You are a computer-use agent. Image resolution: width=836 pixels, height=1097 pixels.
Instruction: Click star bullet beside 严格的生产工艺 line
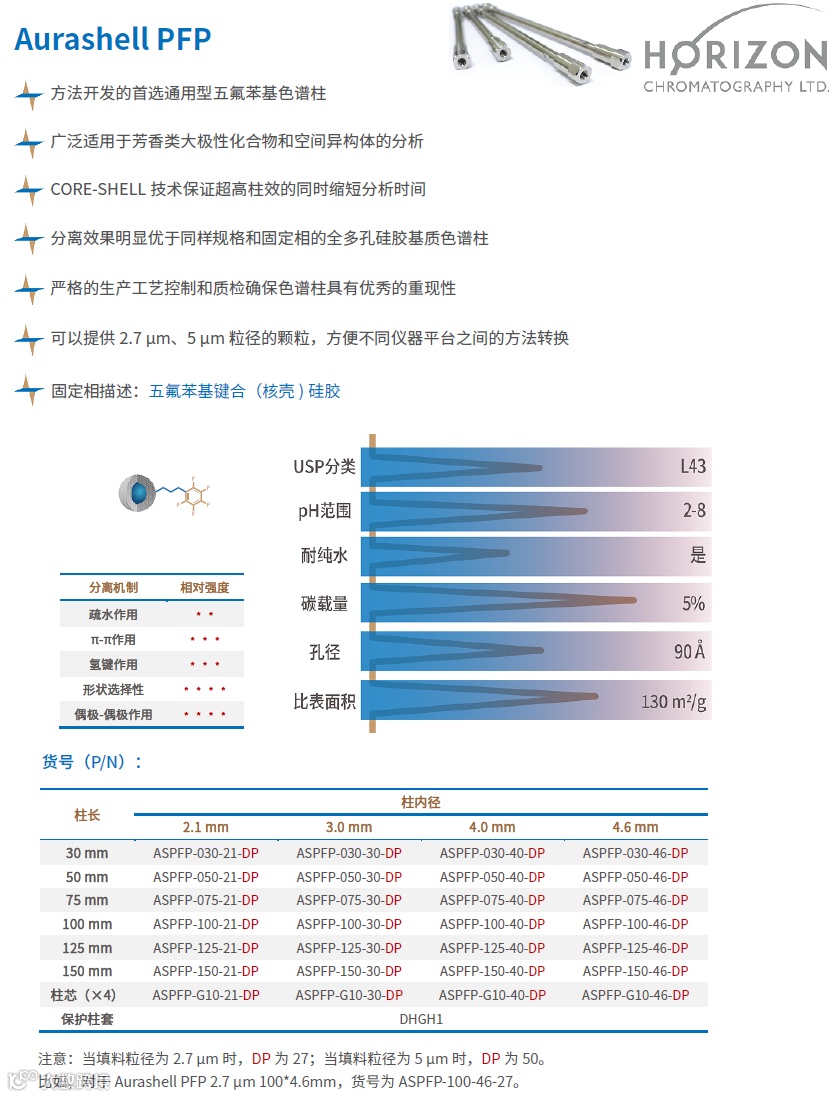[x=29, y=289]
